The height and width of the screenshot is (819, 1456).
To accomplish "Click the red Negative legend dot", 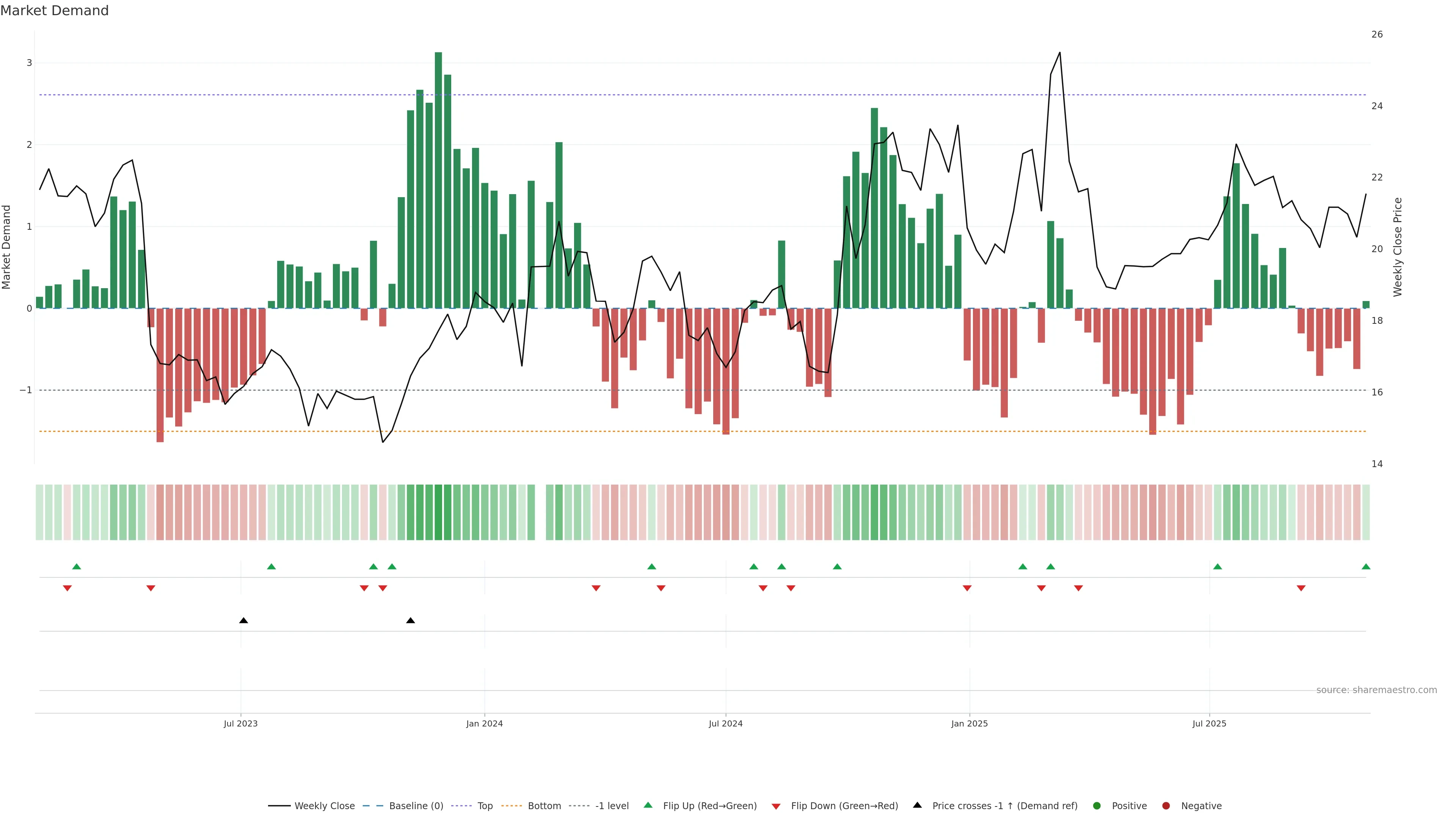I will (x=1166, y=805).
